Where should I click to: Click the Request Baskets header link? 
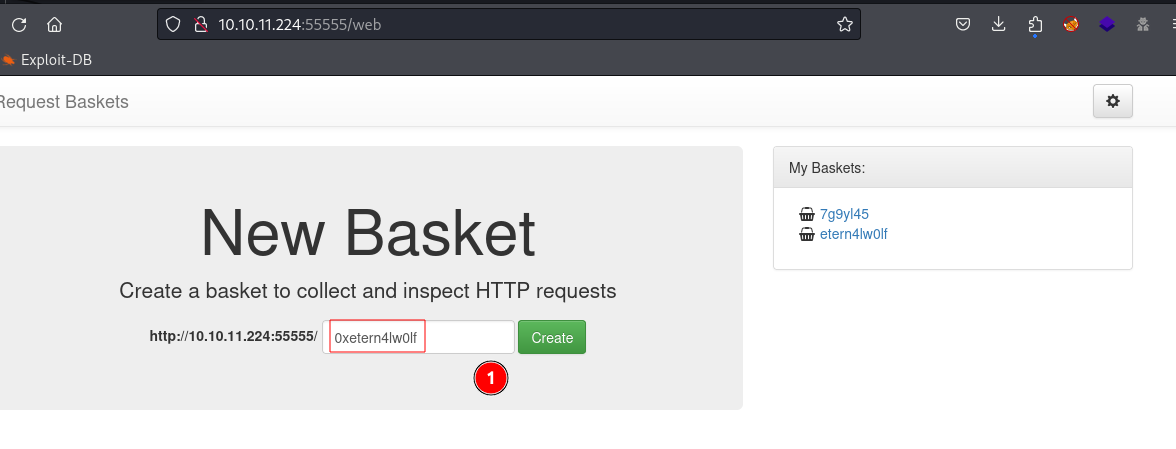coord(64,102)
